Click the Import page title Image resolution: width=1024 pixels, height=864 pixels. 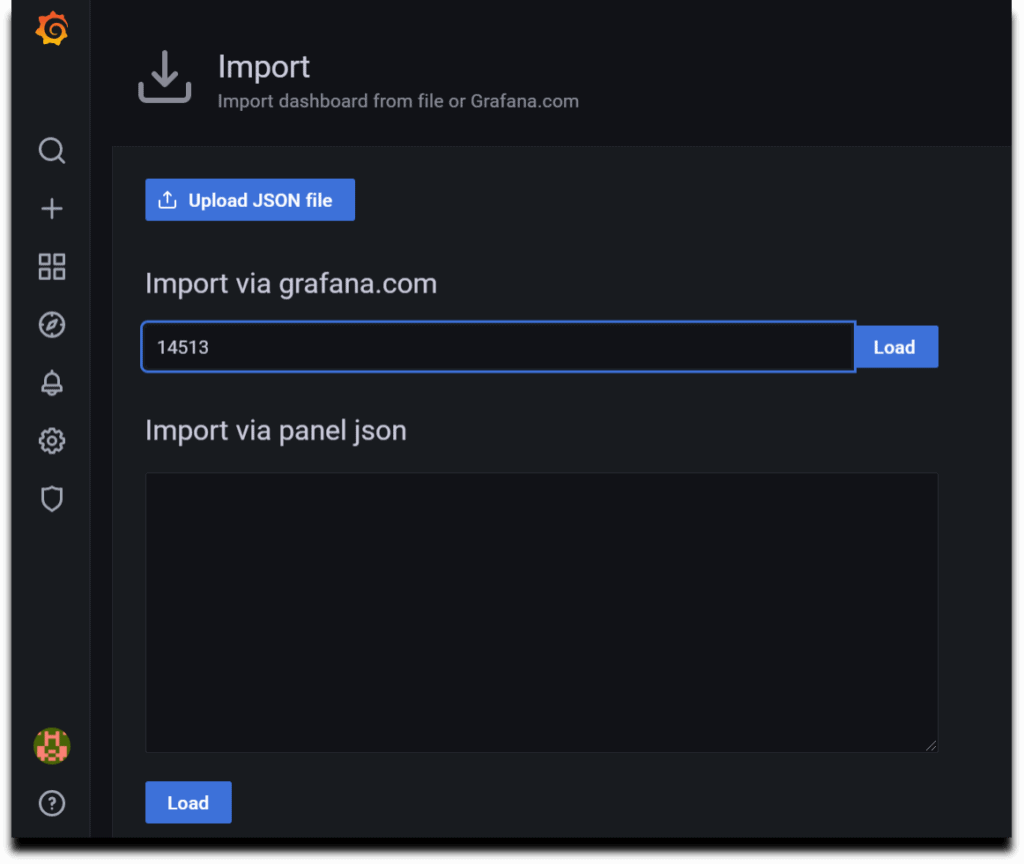click(x=264, y=67)
